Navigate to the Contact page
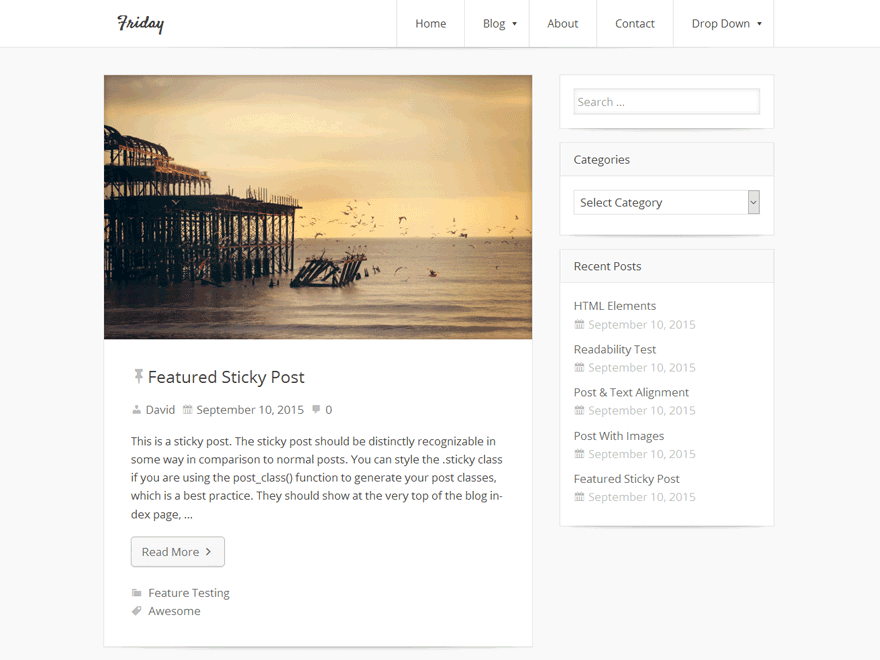Screen dimensions: 880x660 635,24
